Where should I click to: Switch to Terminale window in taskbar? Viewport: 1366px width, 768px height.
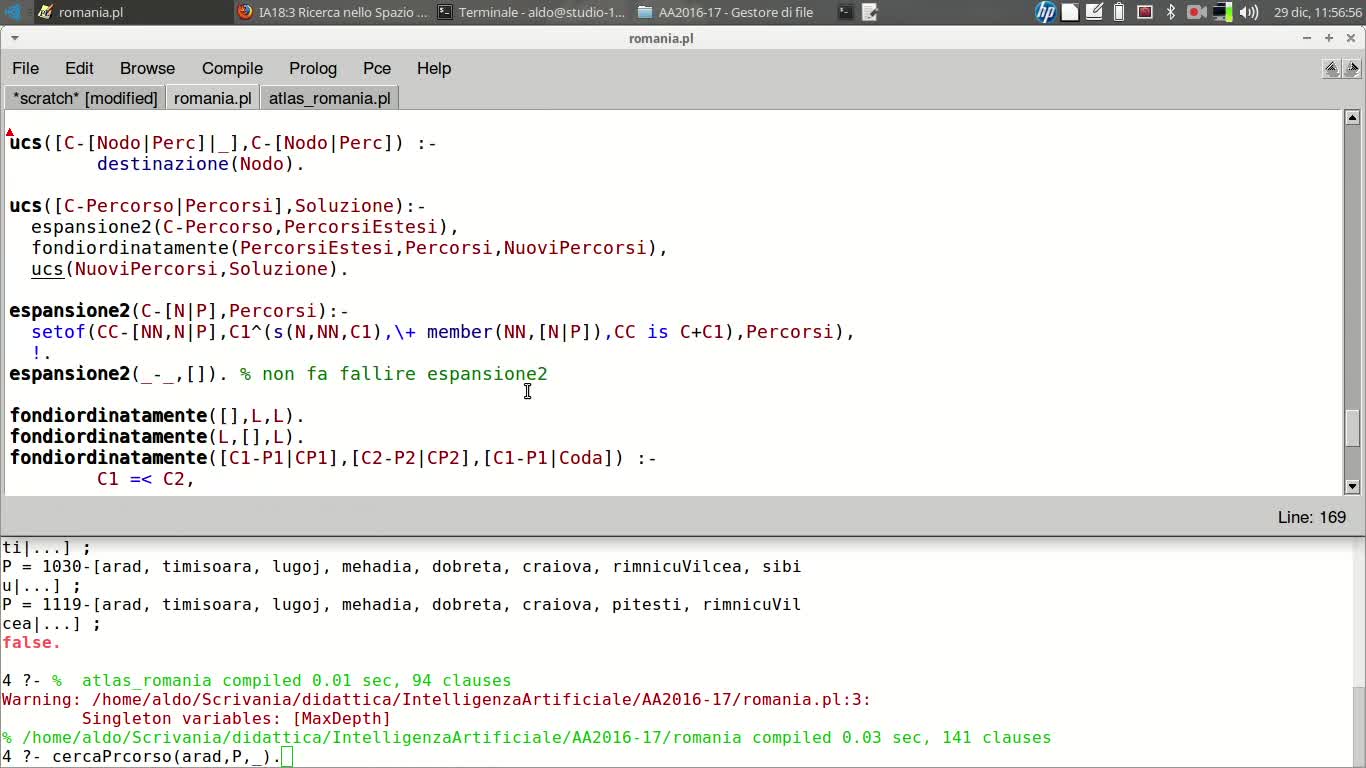coord(531,12)
